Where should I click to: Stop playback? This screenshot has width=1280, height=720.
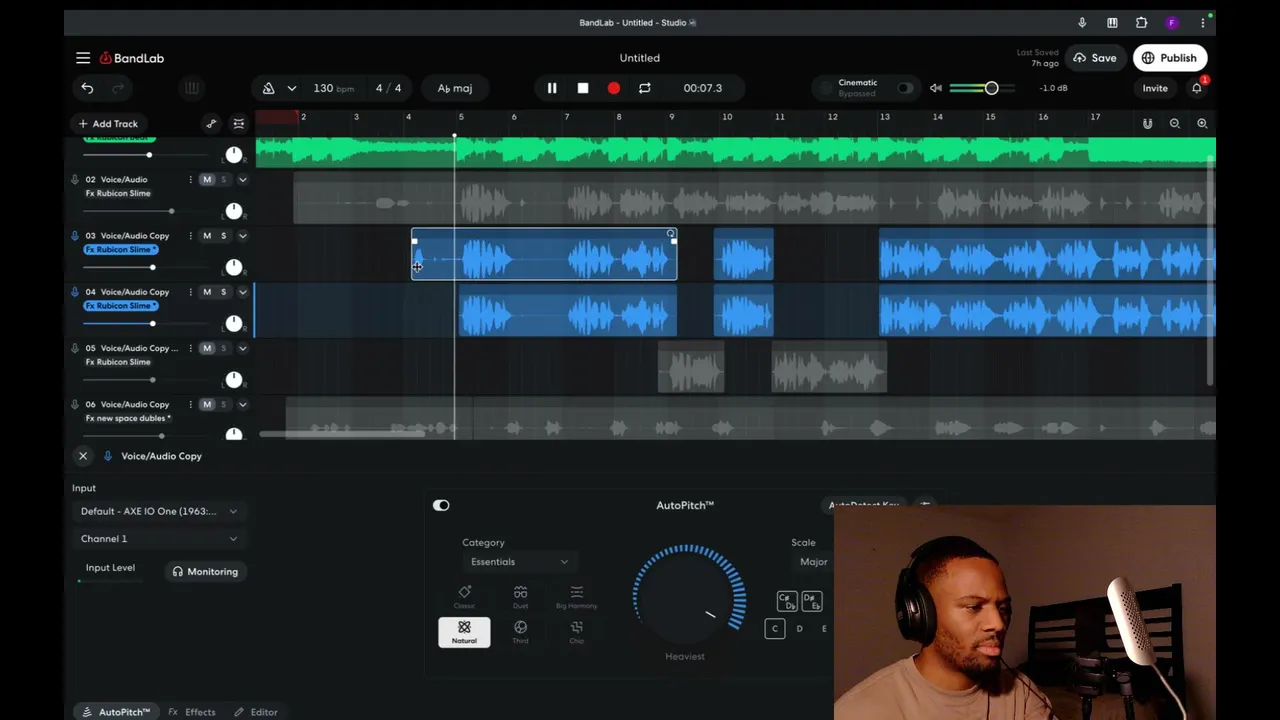pos(583,88)
